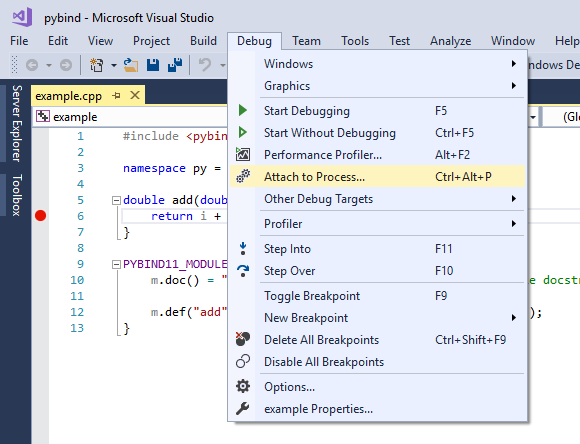Remove the red breakpoint on line 6
This screenshot has width=580, height=444.
(x=40, y=216)
